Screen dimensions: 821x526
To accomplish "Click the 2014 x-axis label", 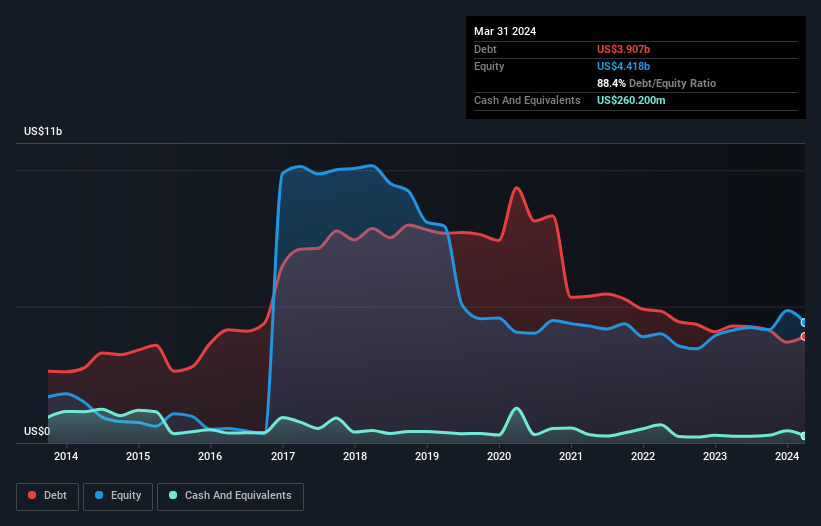I will click(x=66, y=456).
